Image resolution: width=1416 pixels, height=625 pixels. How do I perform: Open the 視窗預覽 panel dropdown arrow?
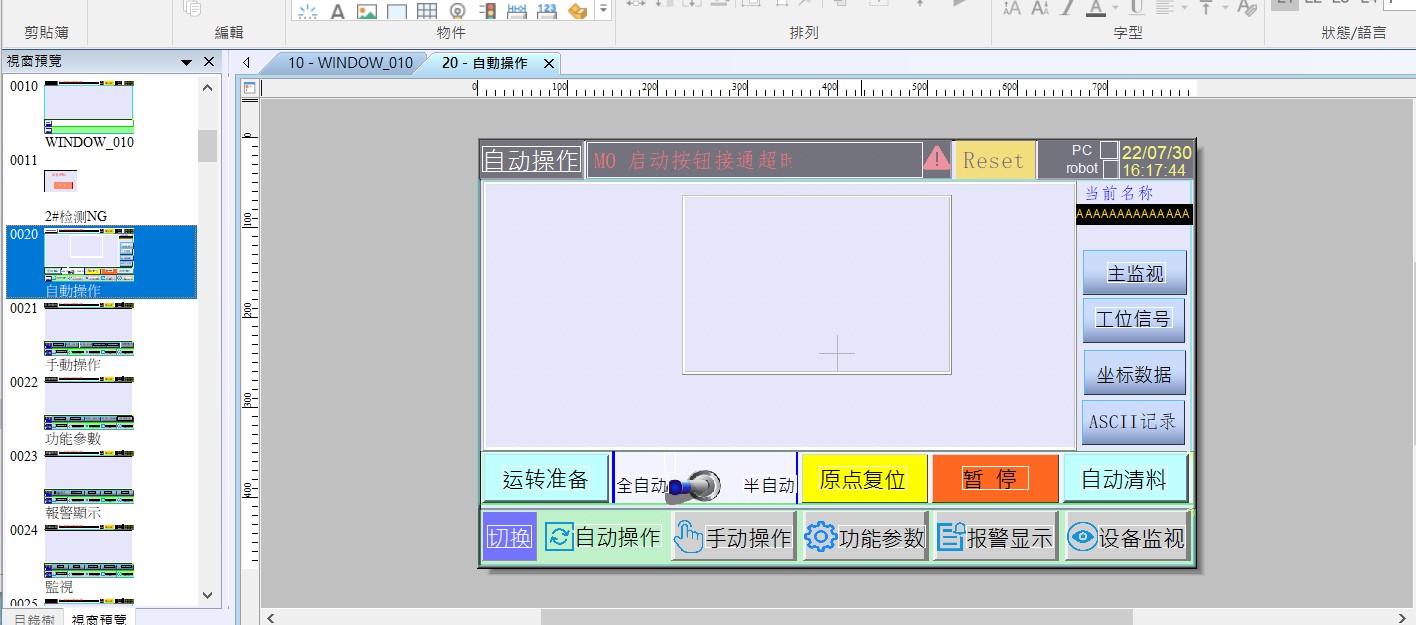[186, 62]
